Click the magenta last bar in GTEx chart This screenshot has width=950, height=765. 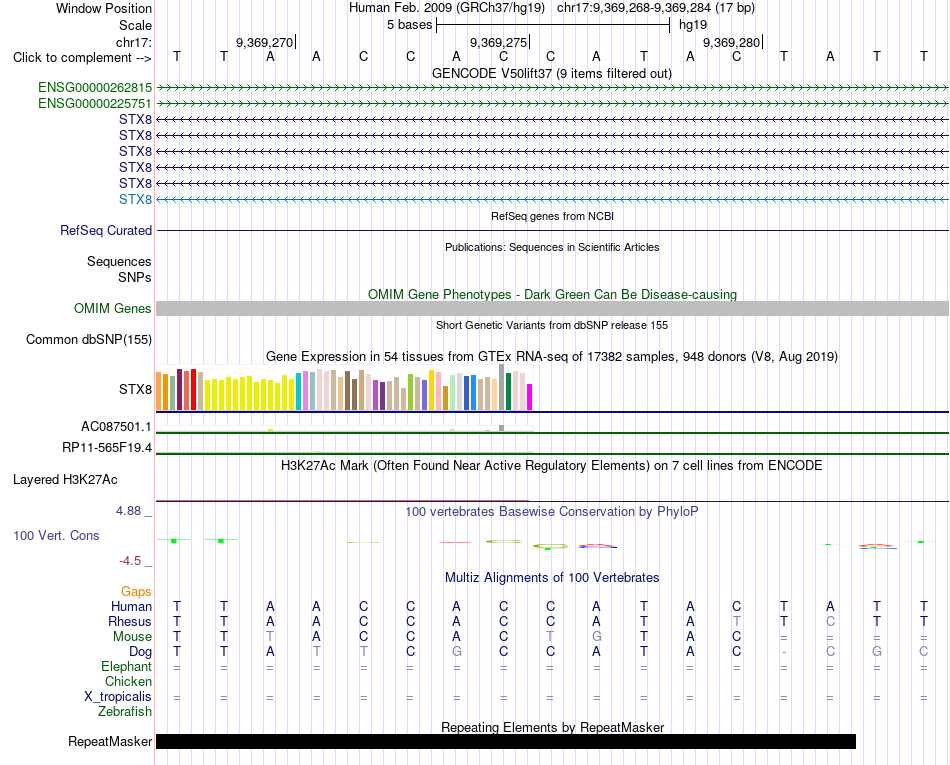[530, 397]
